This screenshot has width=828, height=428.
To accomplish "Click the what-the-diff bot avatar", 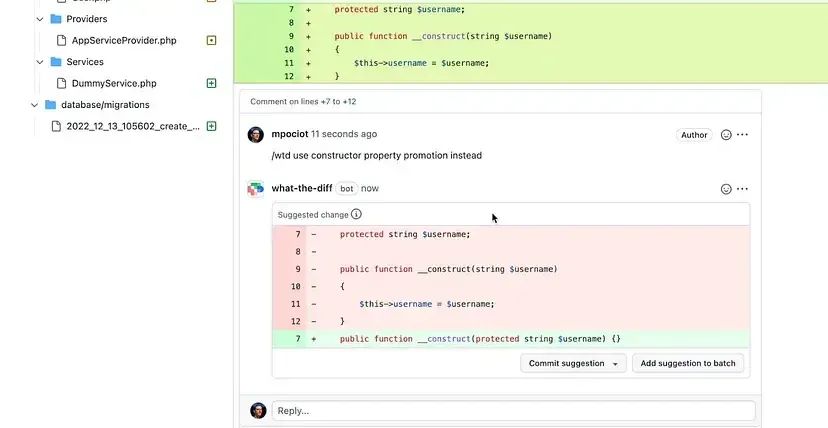I will [x=256, y=188].
